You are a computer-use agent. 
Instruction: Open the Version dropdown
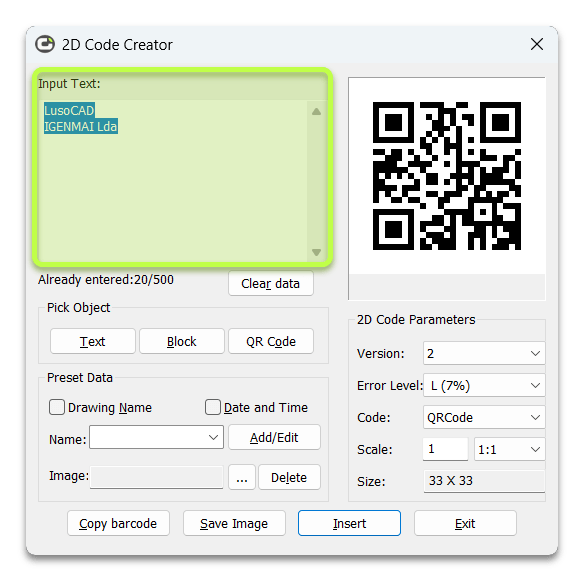pos(484,353)
